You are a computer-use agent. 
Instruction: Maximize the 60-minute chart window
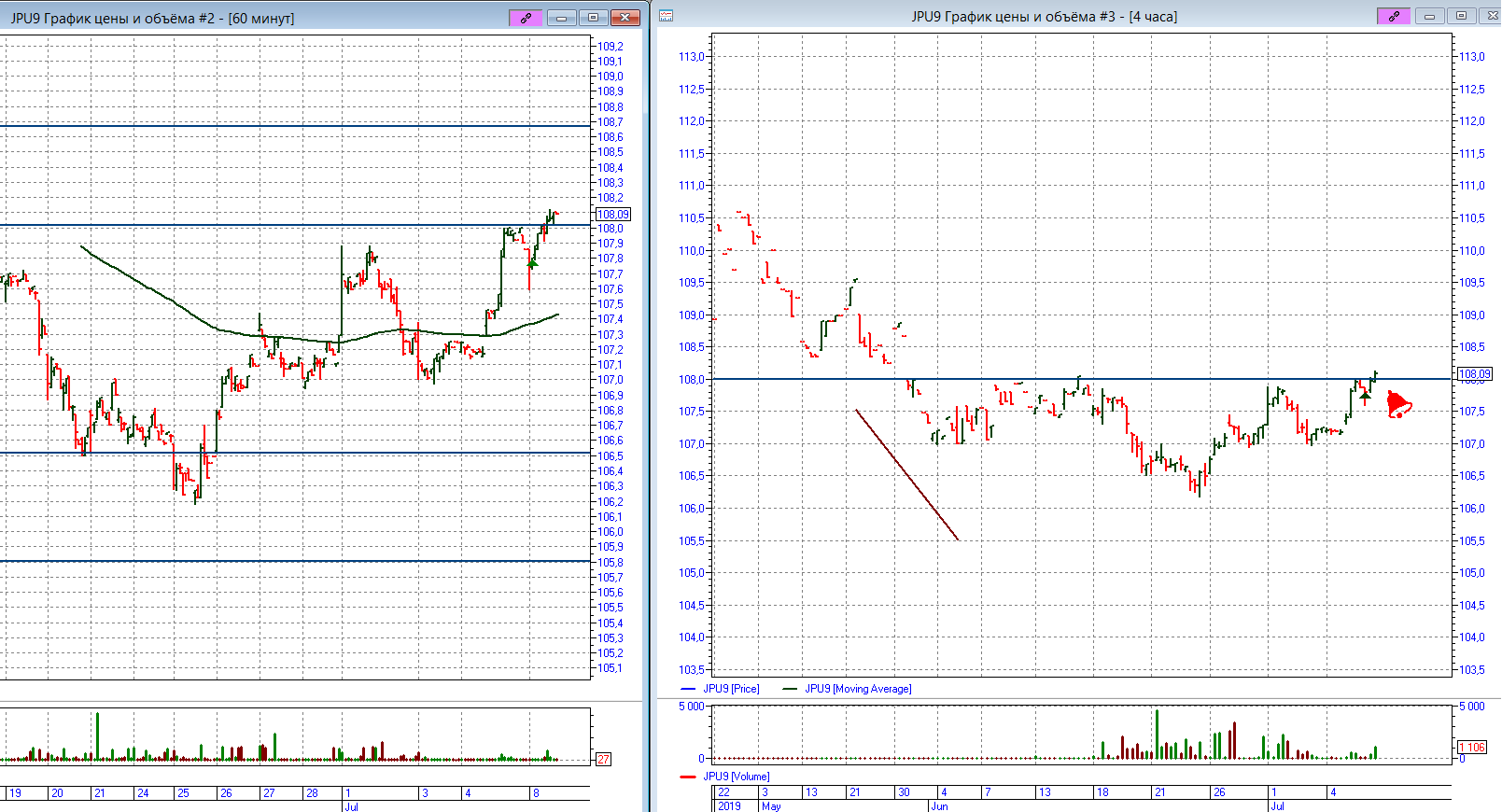(593, 18)
